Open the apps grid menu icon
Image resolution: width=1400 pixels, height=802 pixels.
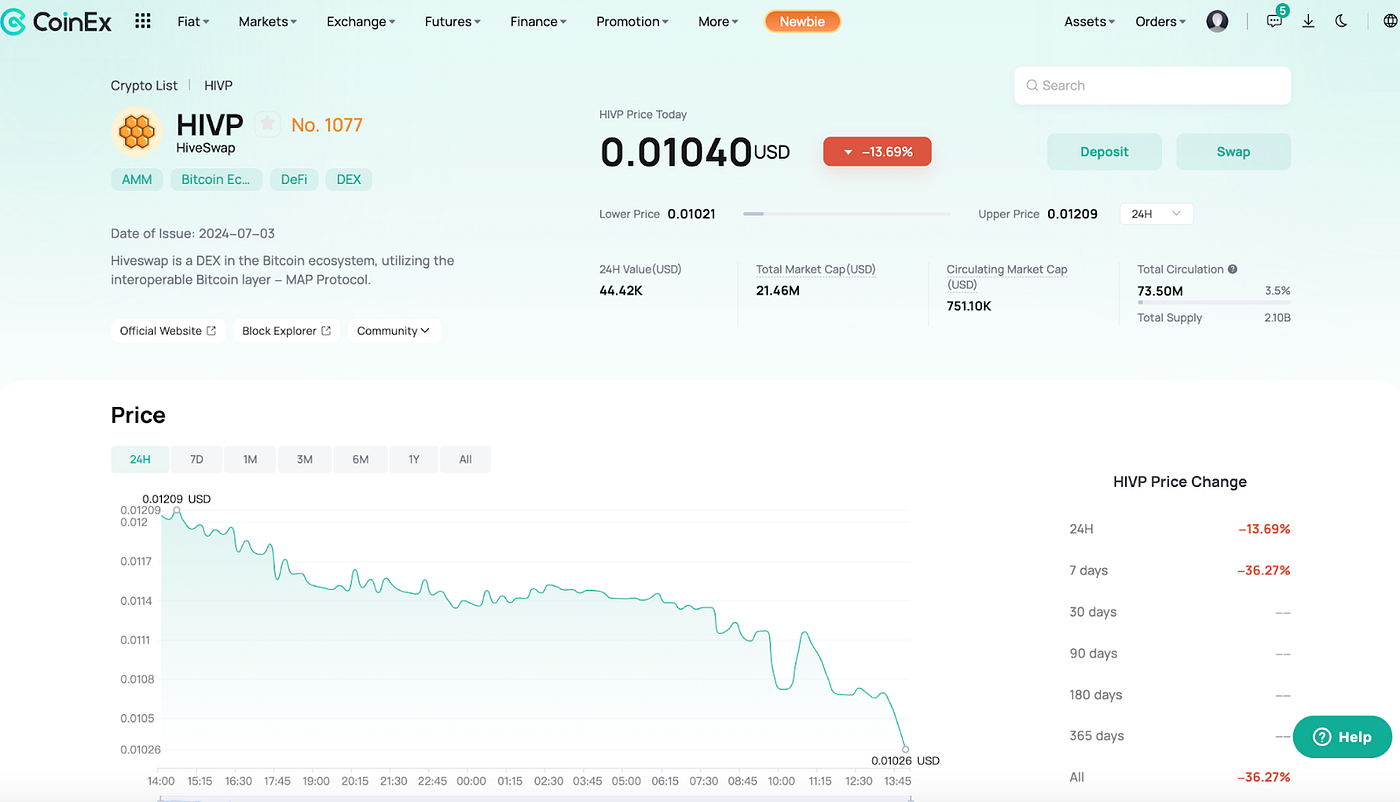pyautogui.click(x=143, y=21)
